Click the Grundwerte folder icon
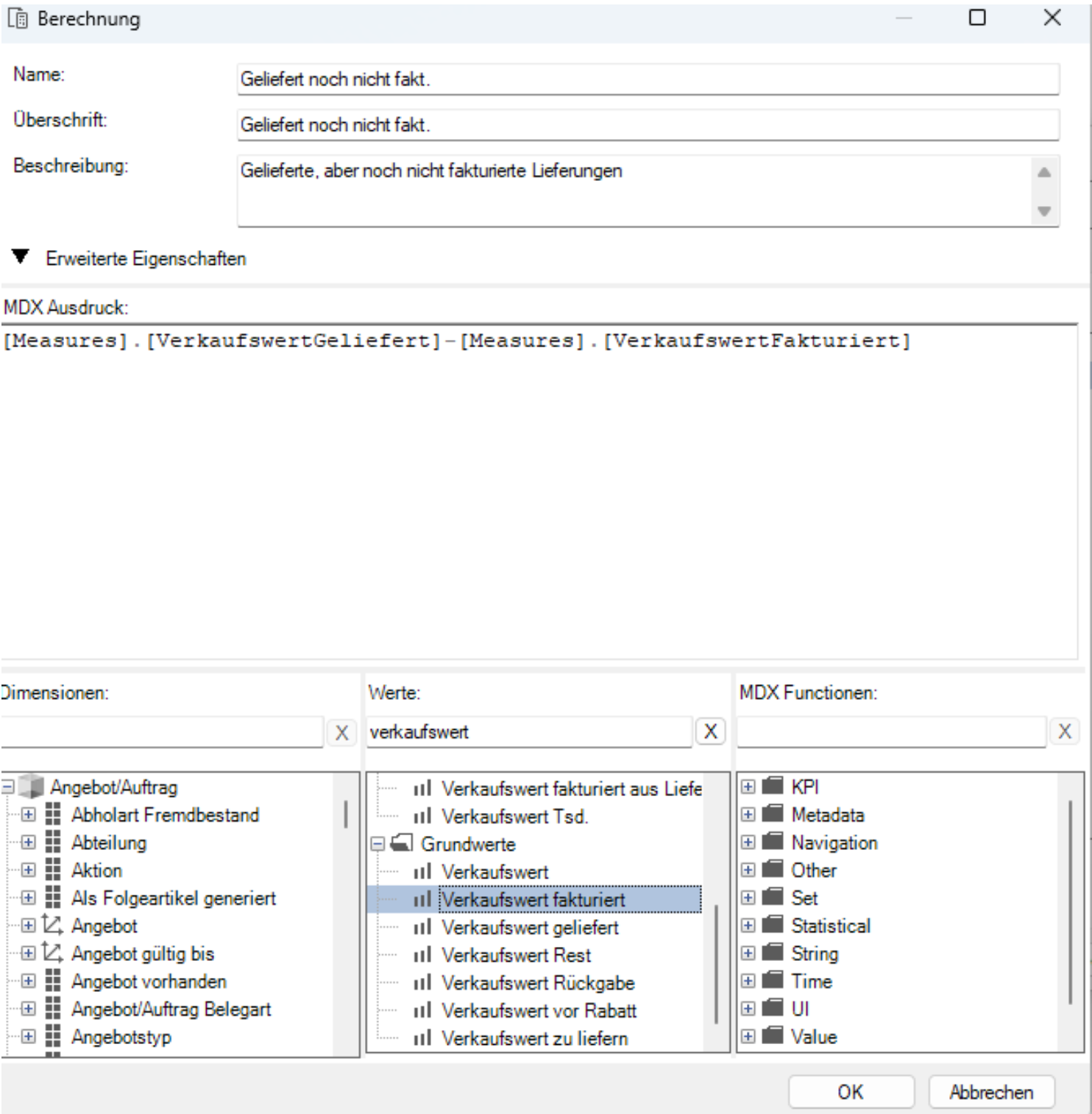Screen dimensions: 1092x1114 click(x=401, y=843)
